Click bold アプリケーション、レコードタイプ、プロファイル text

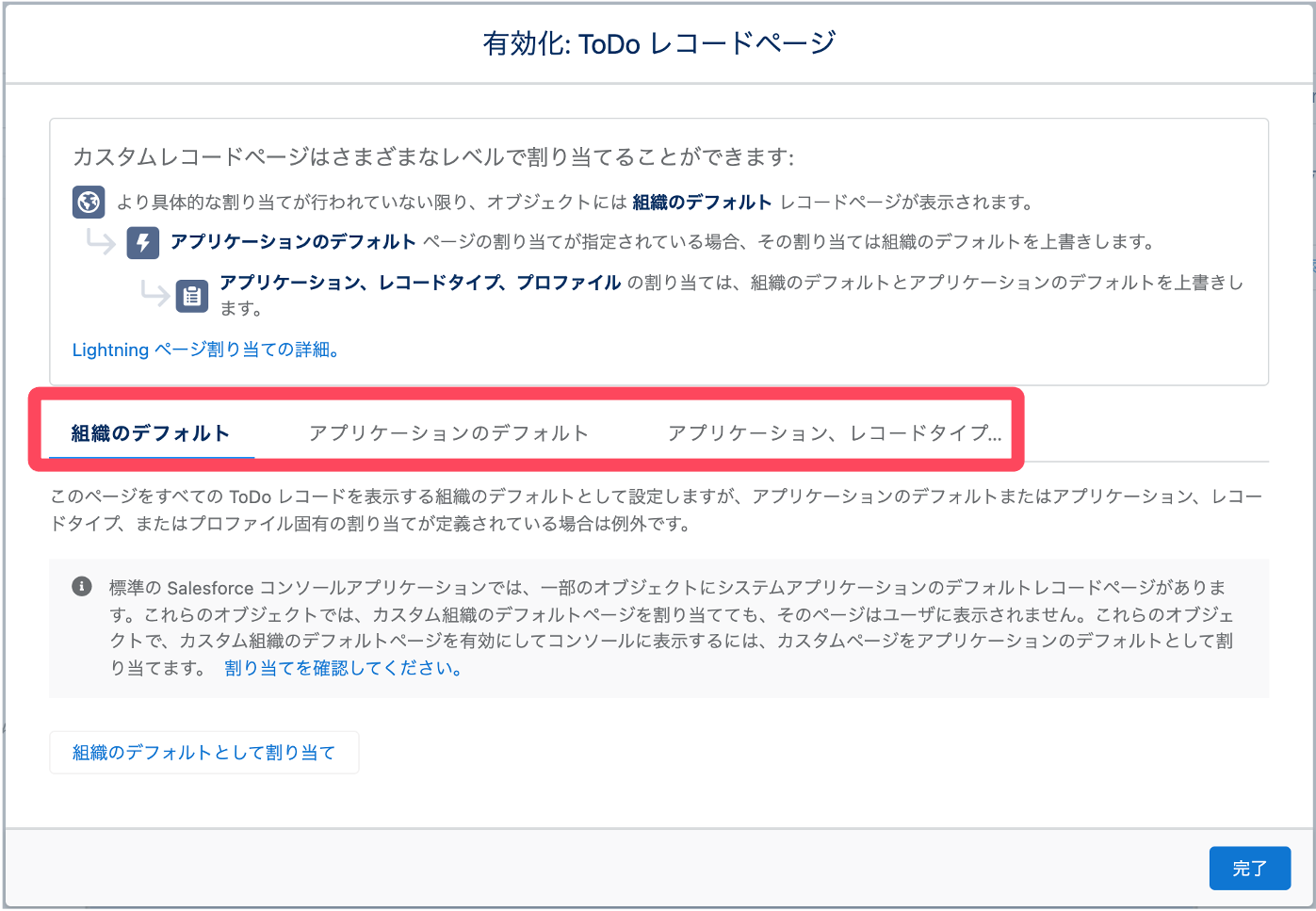pyautogui.click(x=420, y=283)
